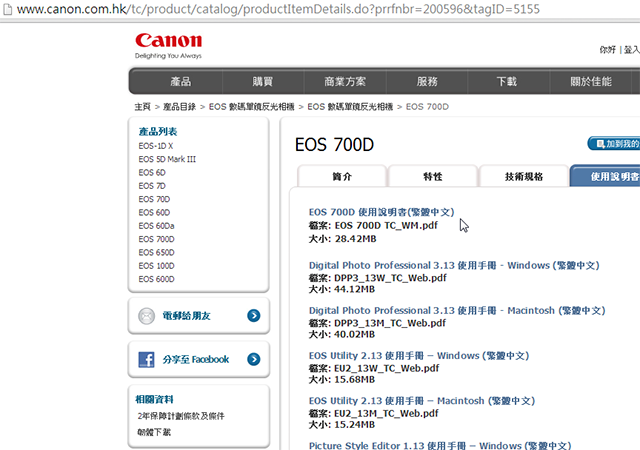Select EOS 700D in product list
The height and width of the screenshot is (450, 640).
[156, 239]
